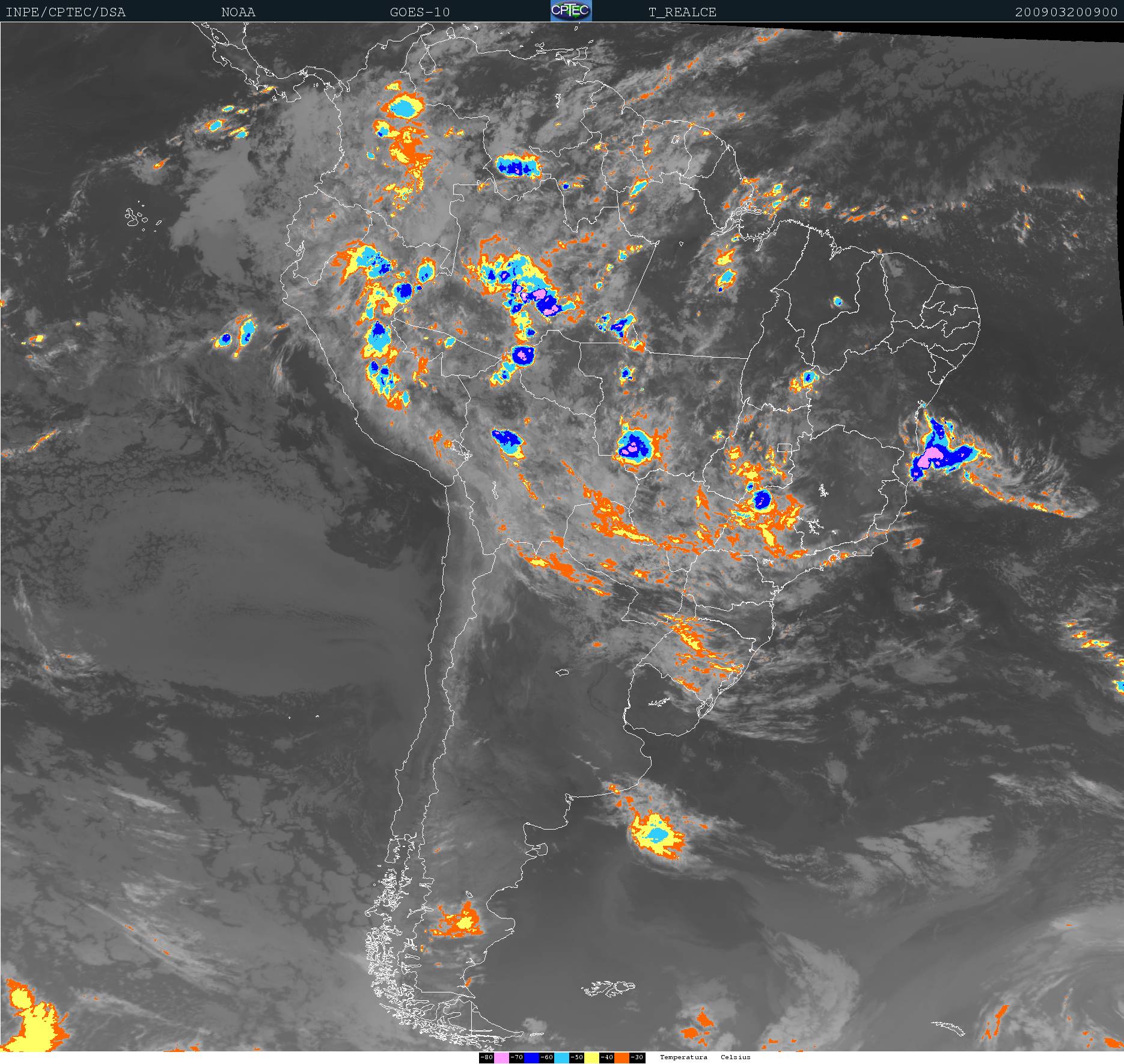Click the dark blue legend swatch
Screen dimensions: 1124x1064
coord(531,1057)
